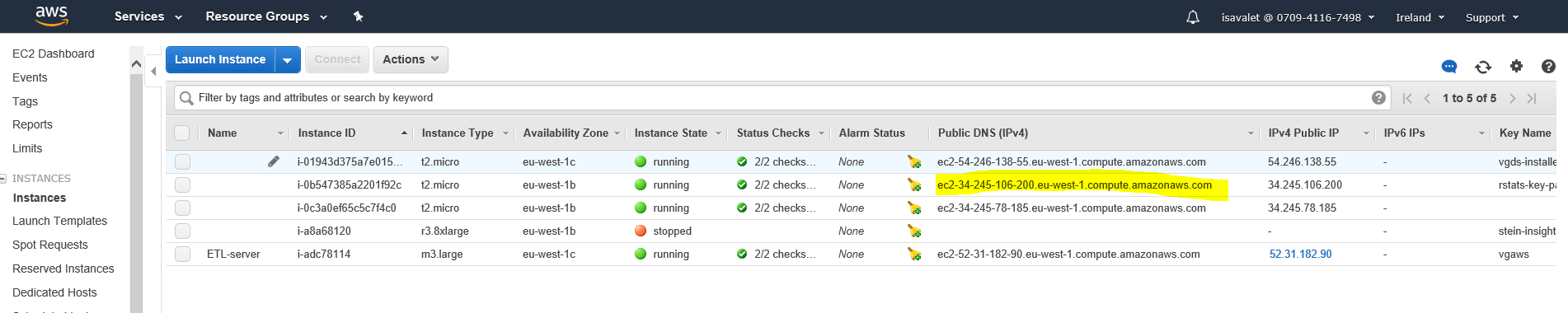This screenshot has height=313, width=1568.
Task: Open the notifications bell
Action: tap(1192, 17)
